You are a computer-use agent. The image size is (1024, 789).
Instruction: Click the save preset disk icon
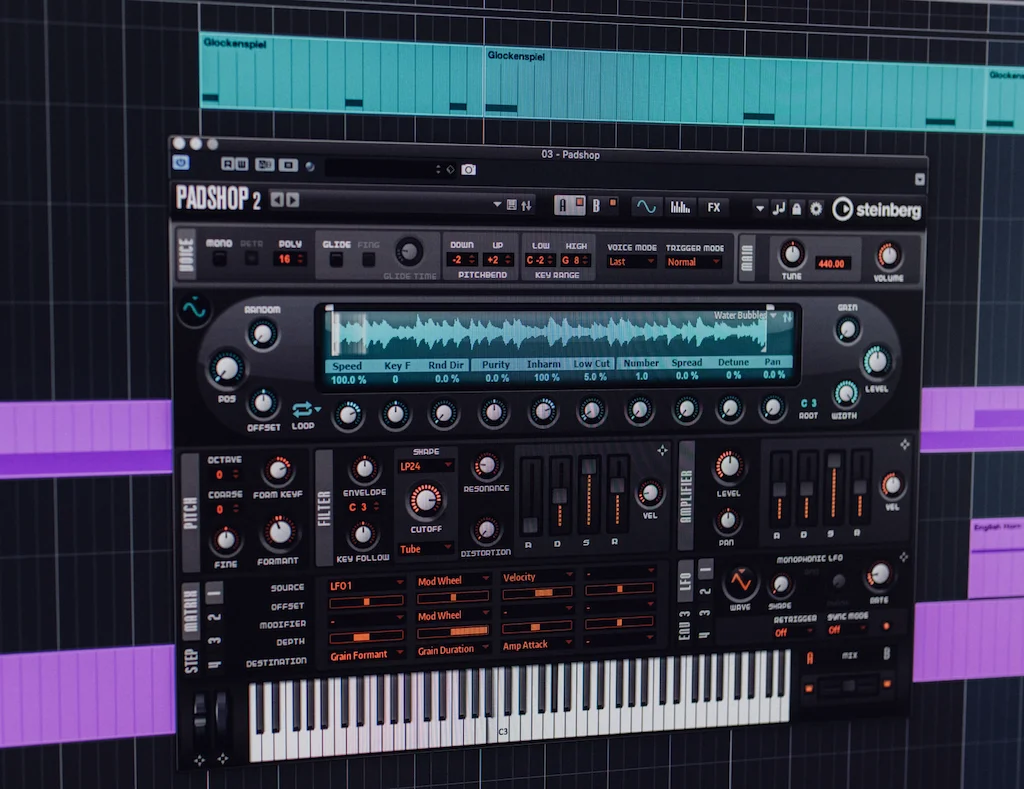(x=511, y=205)
